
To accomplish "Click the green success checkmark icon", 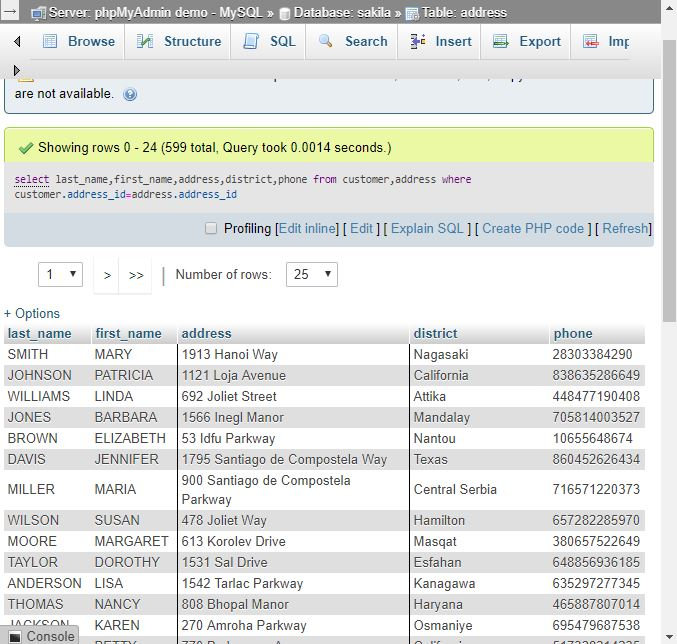I will (x=26, y=148).
